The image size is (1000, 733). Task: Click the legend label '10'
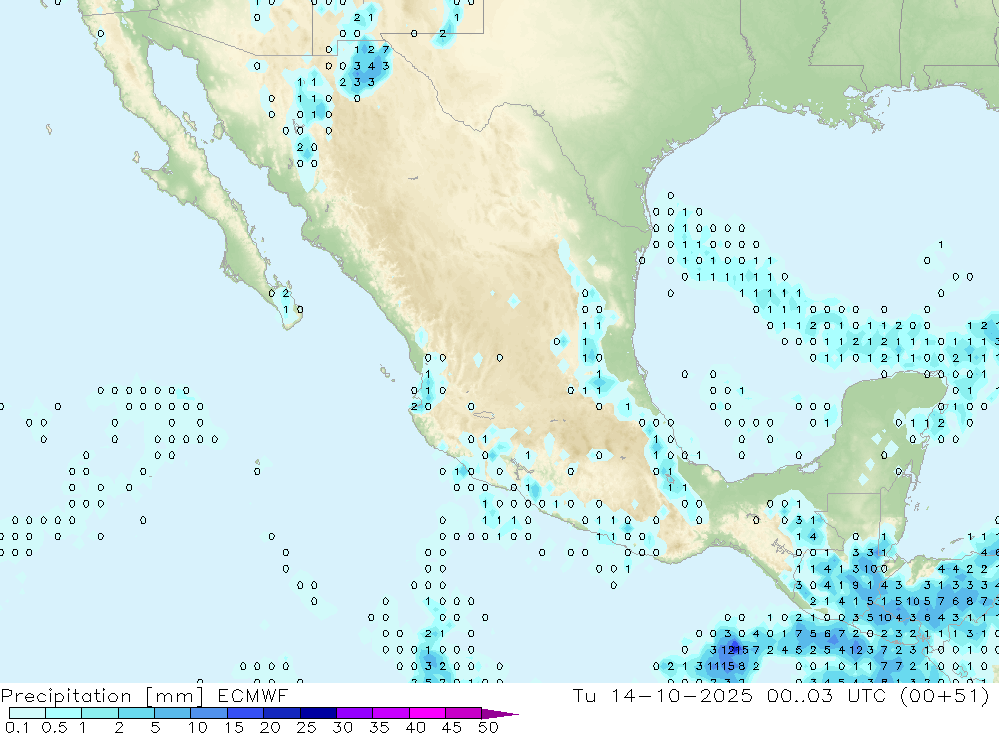(x=197, y=727)
